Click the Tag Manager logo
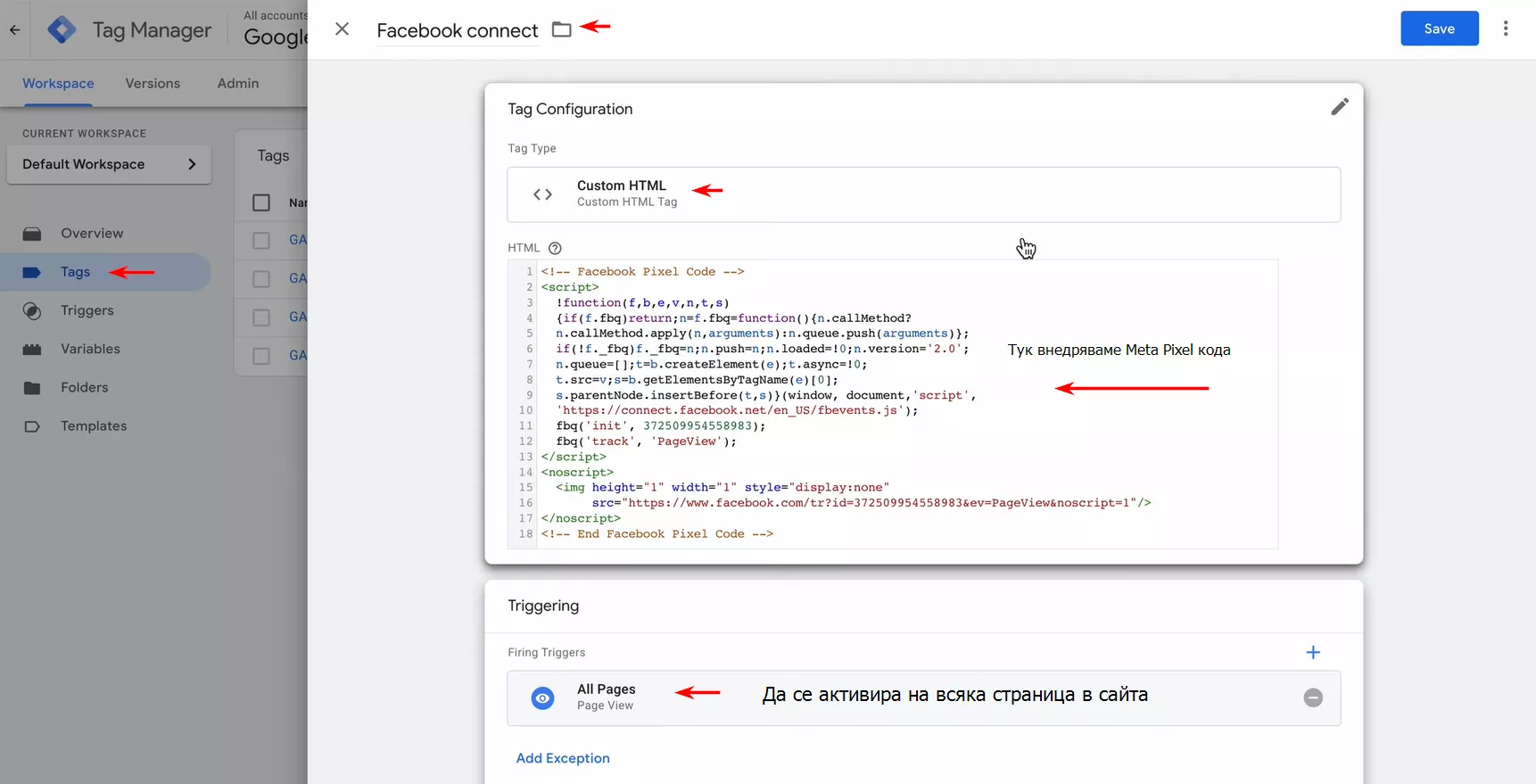Viewport: 1536px width, 784px height. [62, 29]
